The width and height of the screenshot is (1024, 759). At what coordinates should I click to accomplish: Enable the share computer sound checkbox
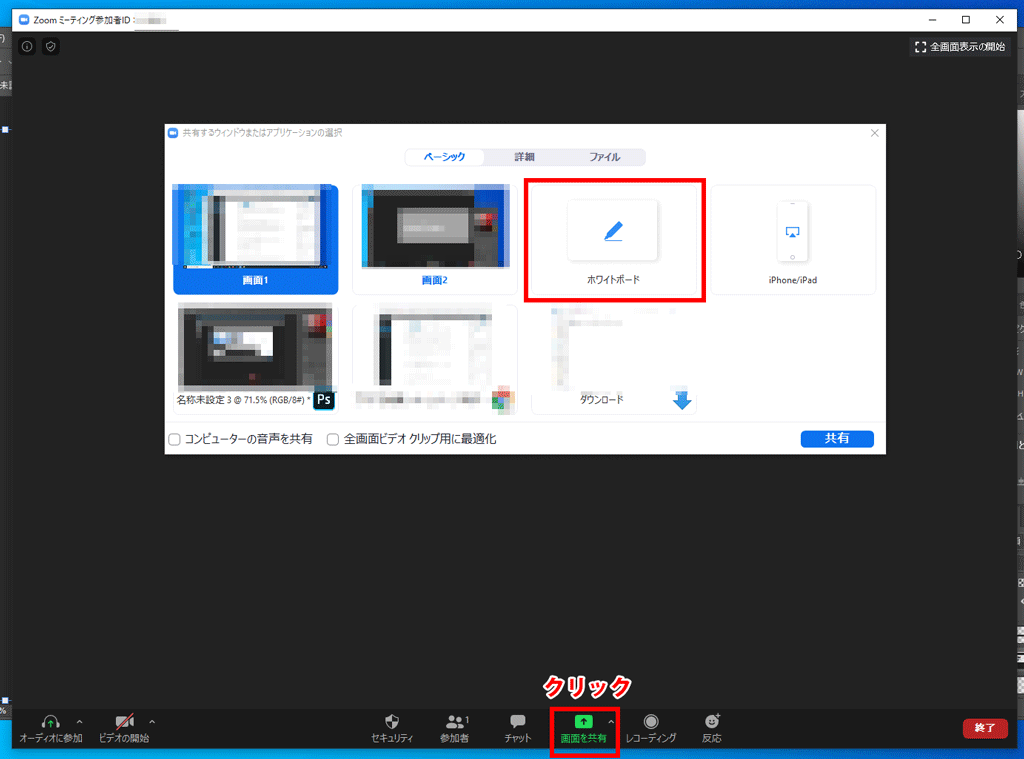[175, 439]
